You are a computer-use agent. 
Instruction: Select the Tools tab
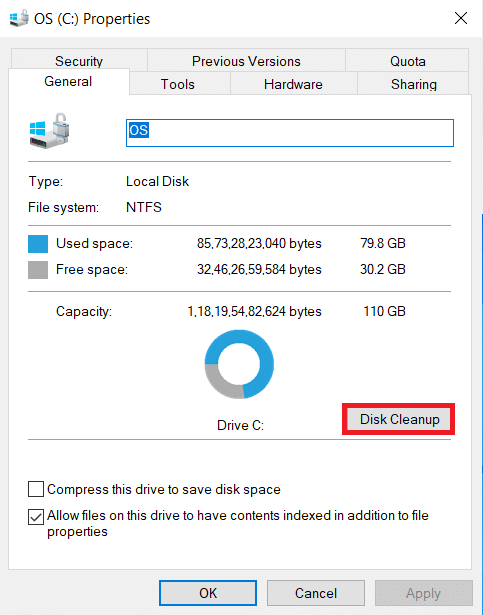(178, 84)
